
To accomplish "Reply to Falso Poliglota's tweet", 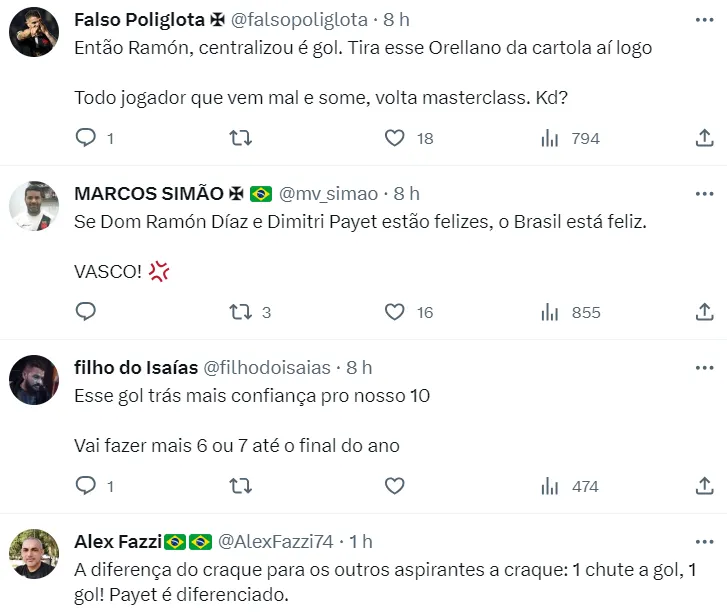I will 86,138.
